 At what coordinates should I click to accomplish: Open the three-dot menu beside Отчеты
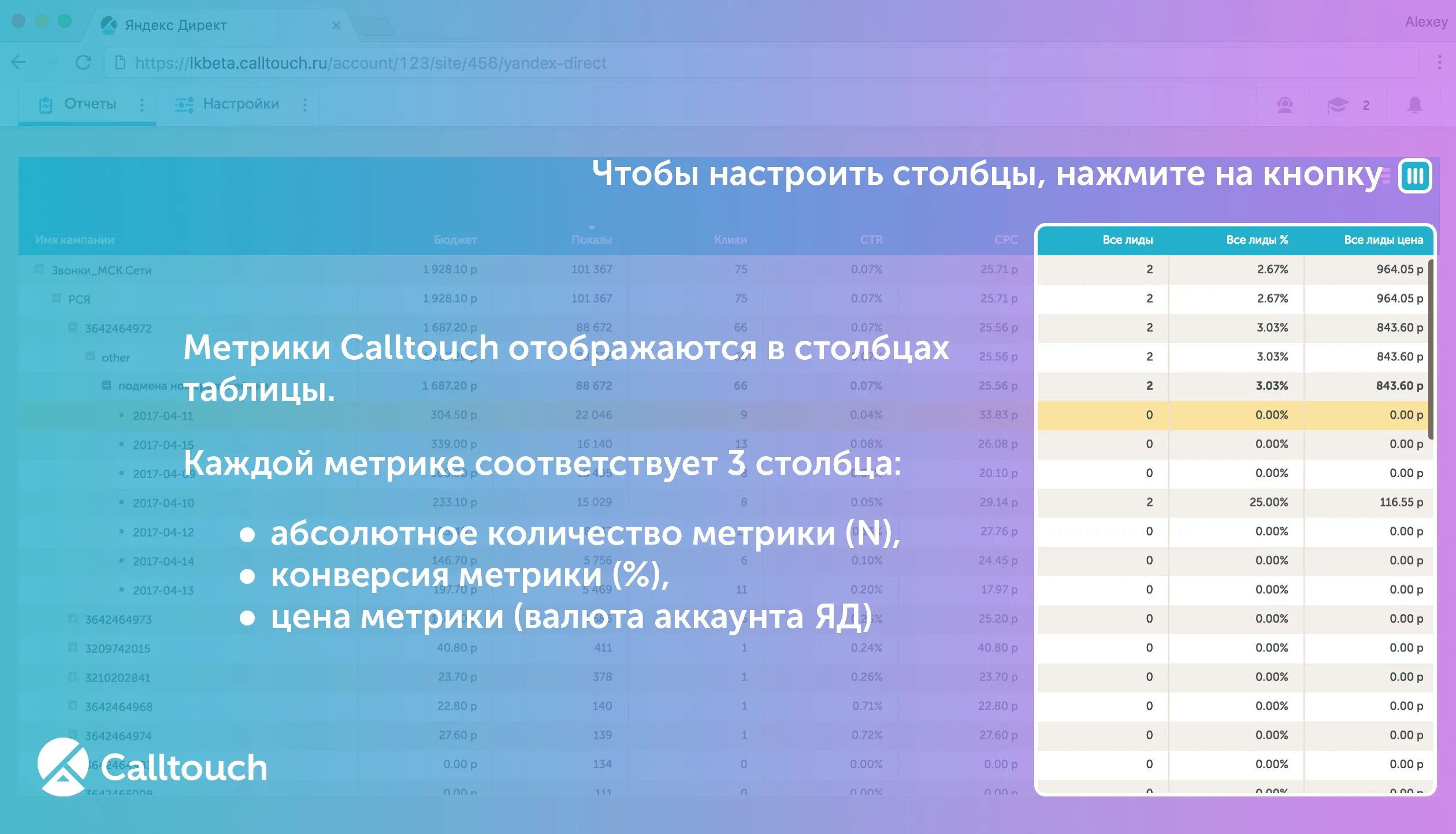tap(142, 104)
